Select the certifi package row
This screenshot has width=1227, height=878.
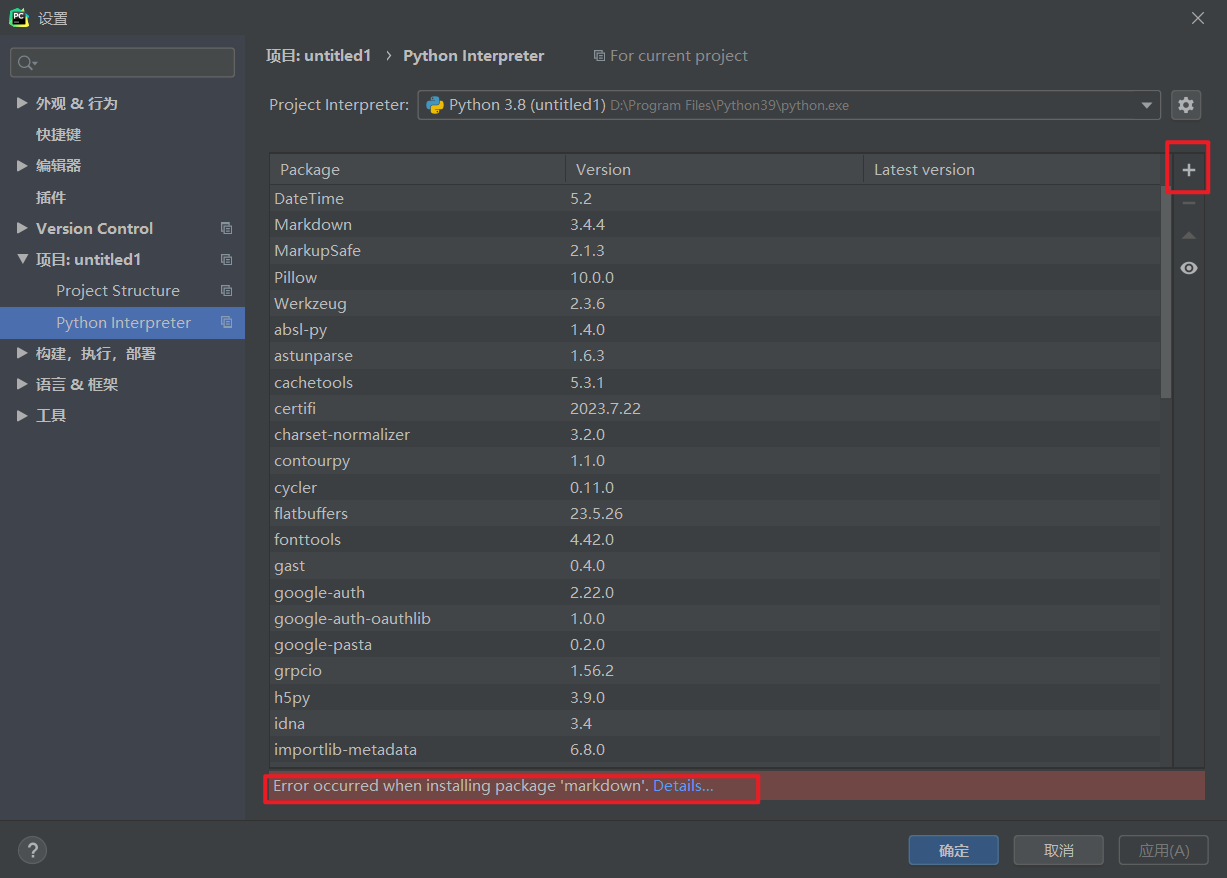coord(715,408)
